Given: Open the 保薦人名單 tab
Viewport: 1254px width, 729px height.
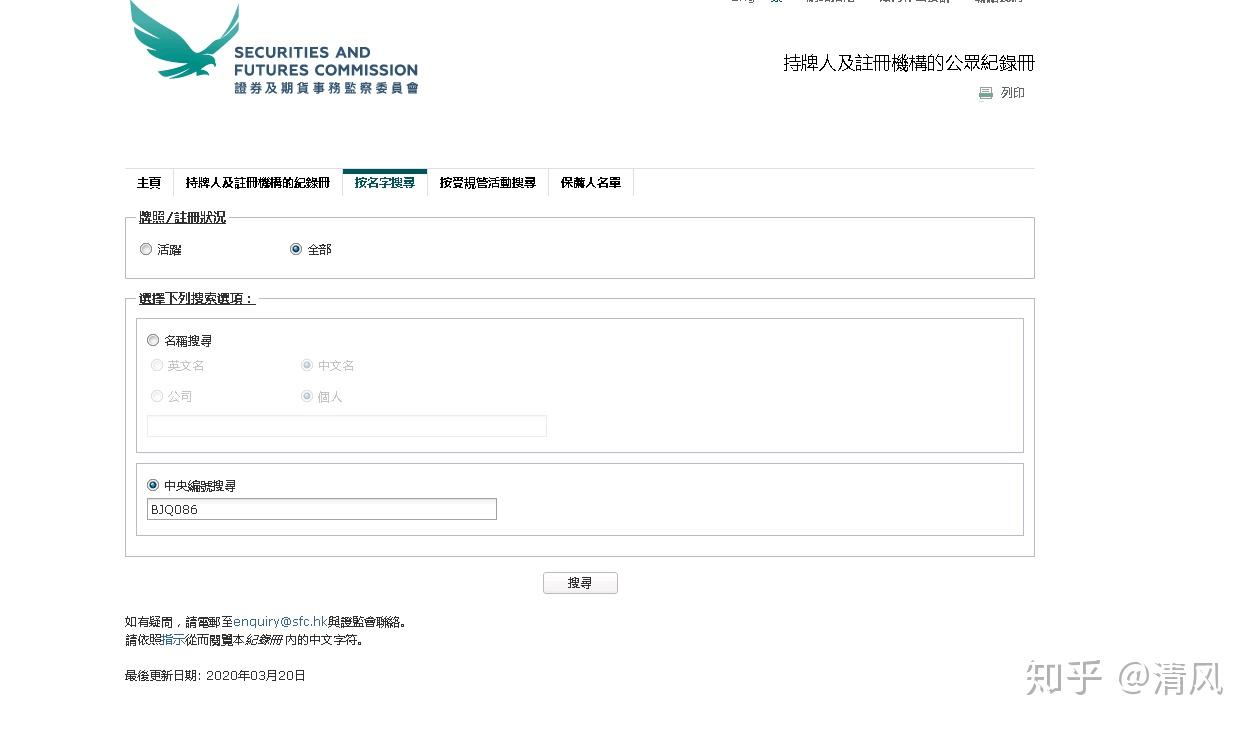Looking at the screenshot, I should tap(590, 182).
